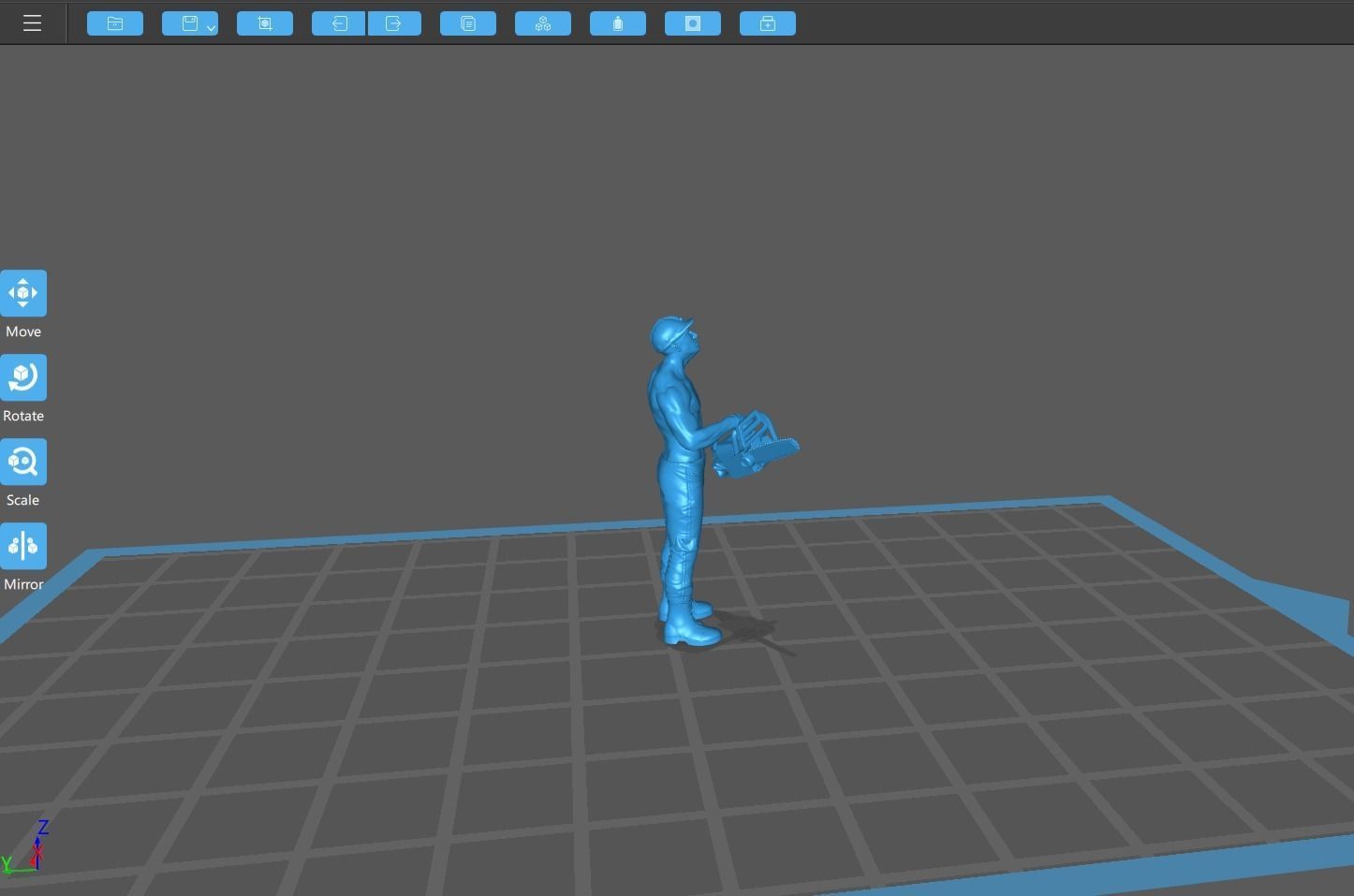
Task: Undo with the left arrow icon
Action: [339, 23]
